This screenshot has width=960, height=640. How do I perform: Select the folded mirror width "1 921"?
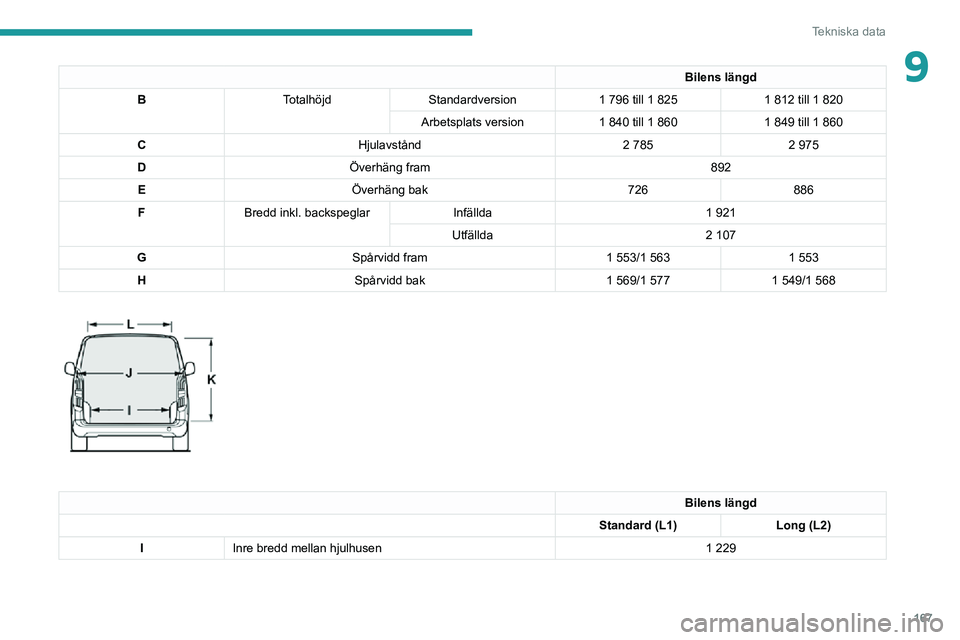coord(721,213)
